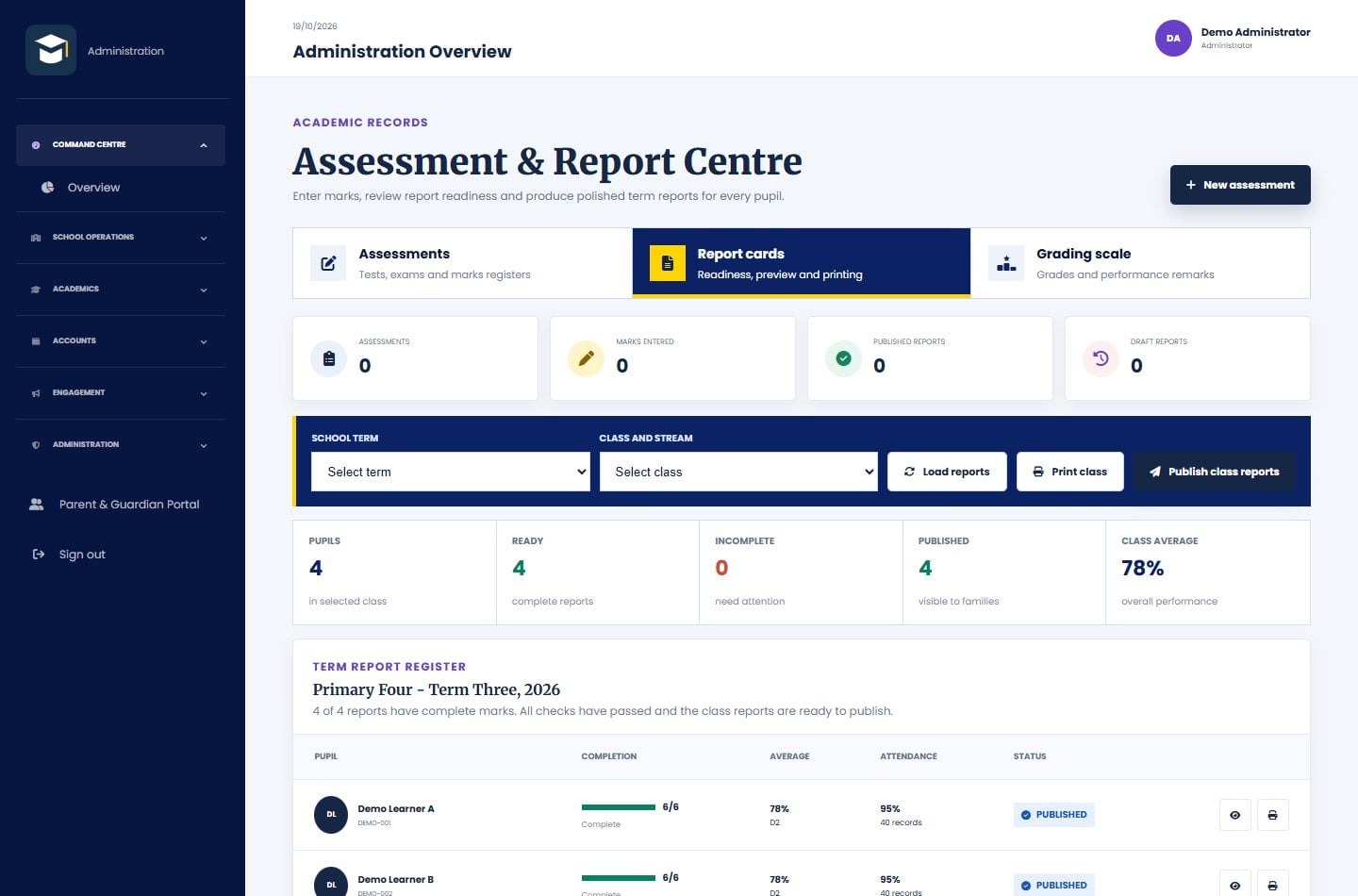Click the checkmark icon in Published Reports card

(x=843, y=358)
